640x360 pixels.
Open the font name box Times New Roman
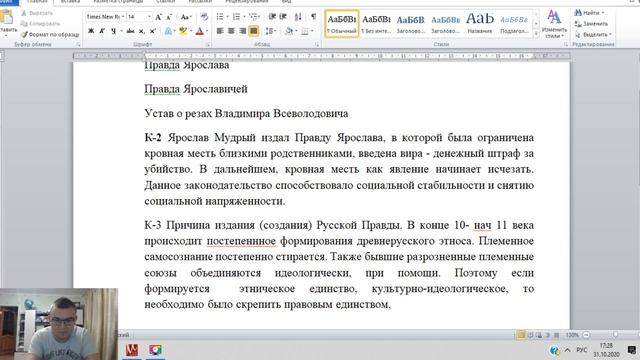pyautogui.click(x=105, y=17)
